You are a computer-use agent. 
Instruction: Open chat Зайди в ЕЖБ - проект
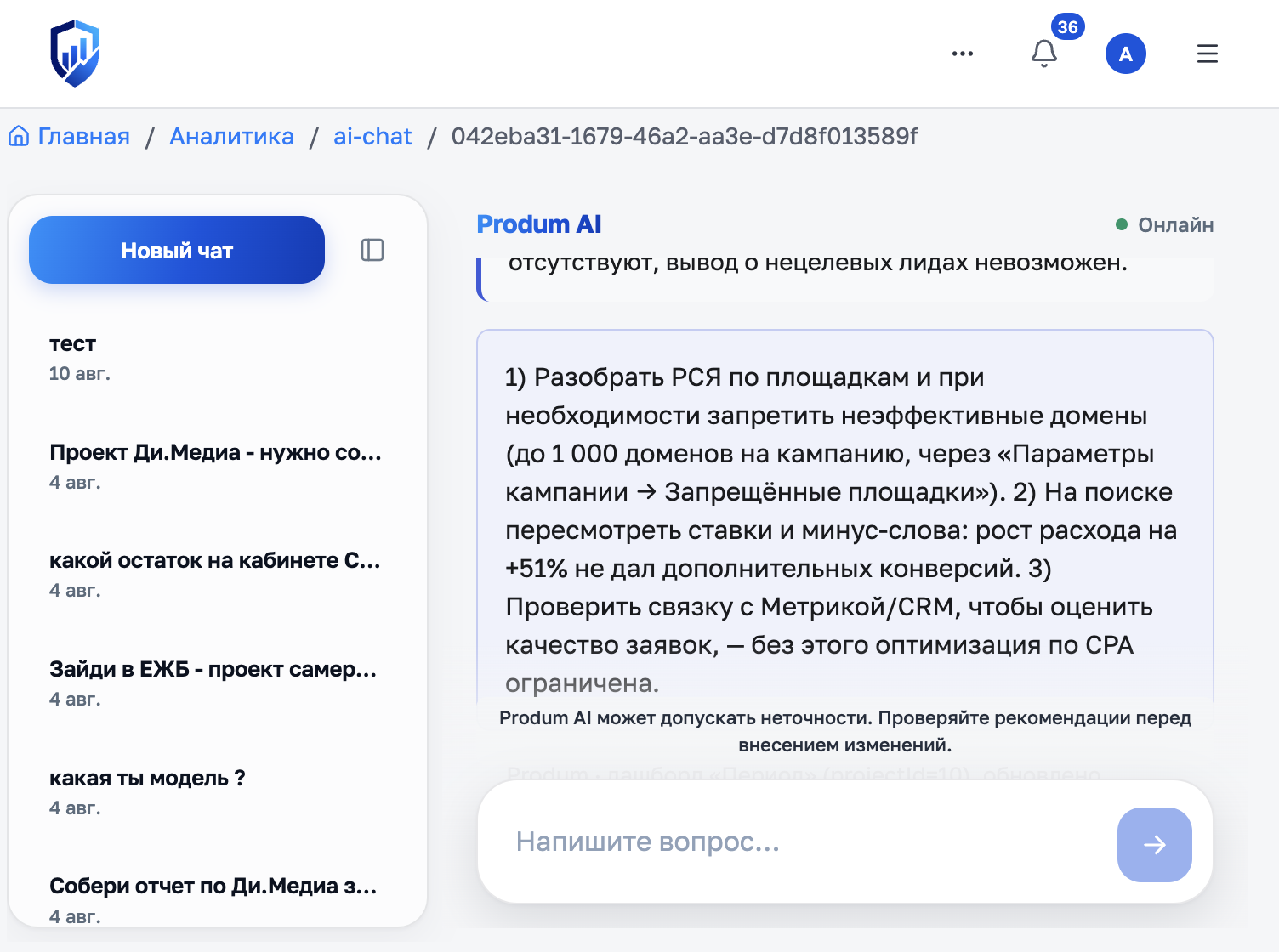(217, 683)
